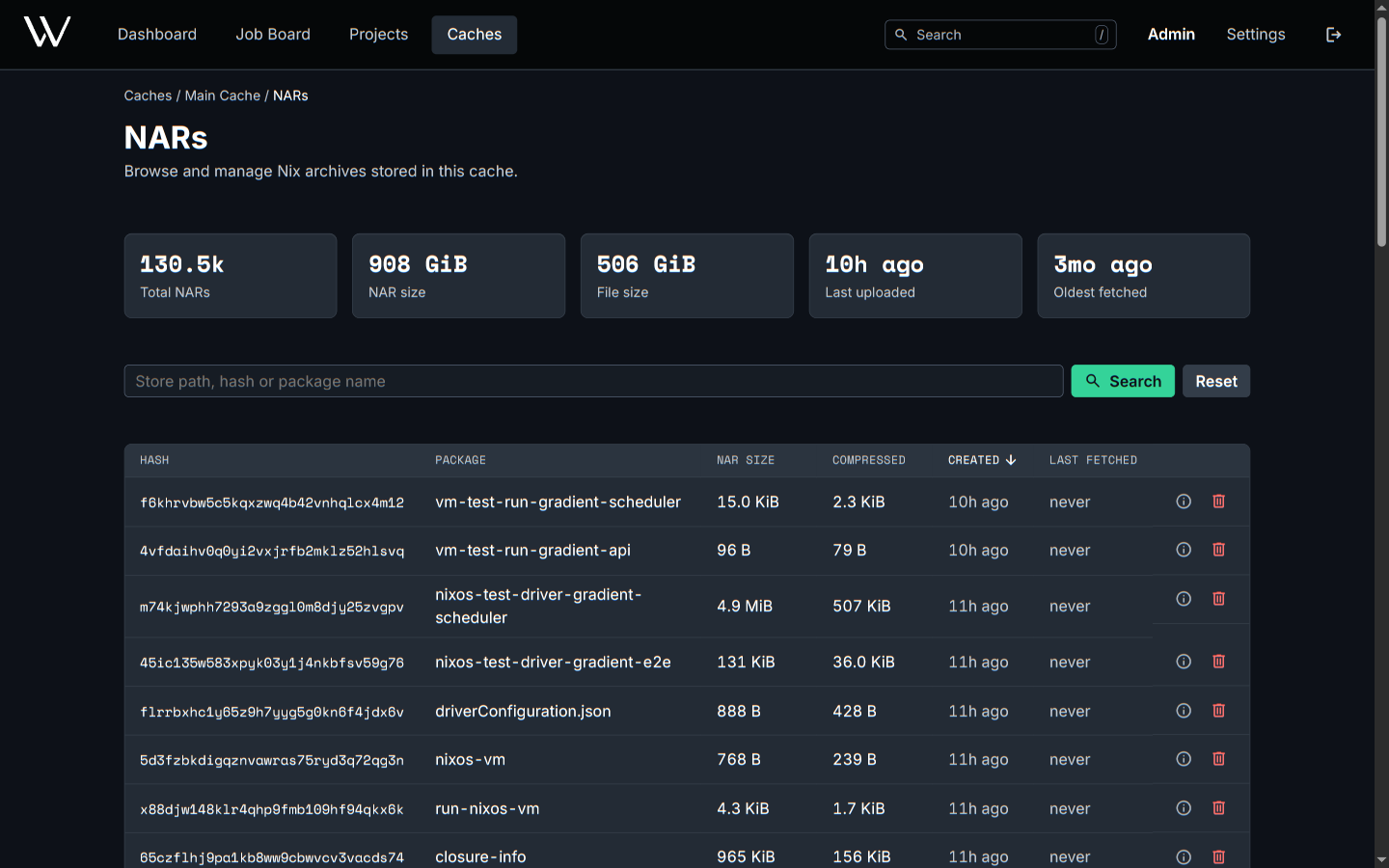
Task: Focus the global Search box in header
Action: click(x=1000, y=35)
